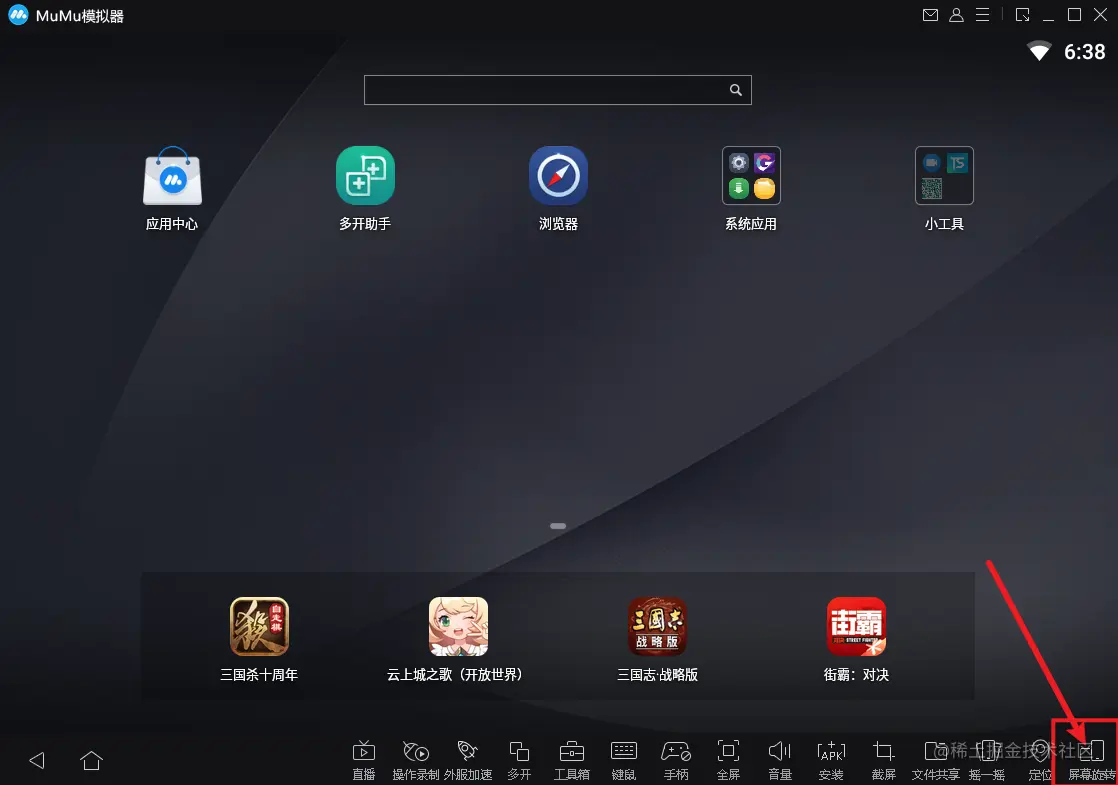Open 键鼠 keyboard mouse settings
1118x785 pixels.
pyautogui.click(x=624, y=760)
